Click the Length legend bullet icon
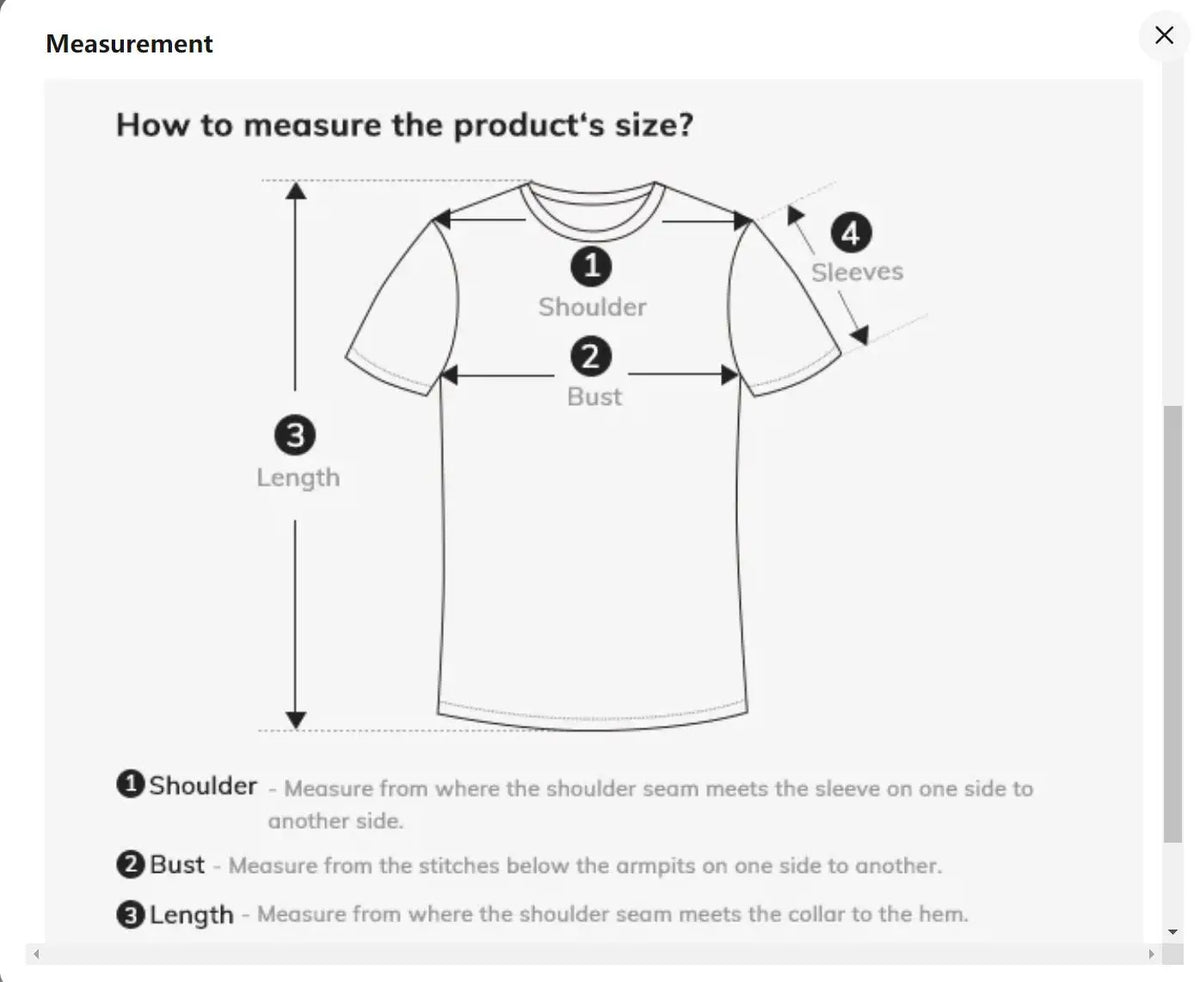 click(x=131, y=915)
